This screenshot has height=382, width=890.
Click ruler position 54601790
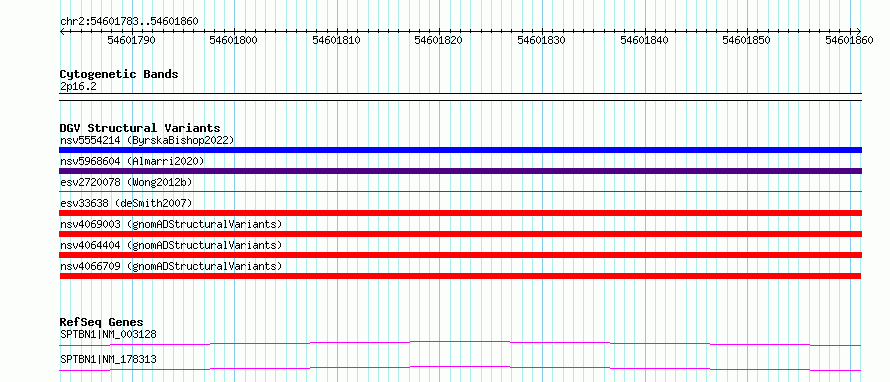coord(131,40)
